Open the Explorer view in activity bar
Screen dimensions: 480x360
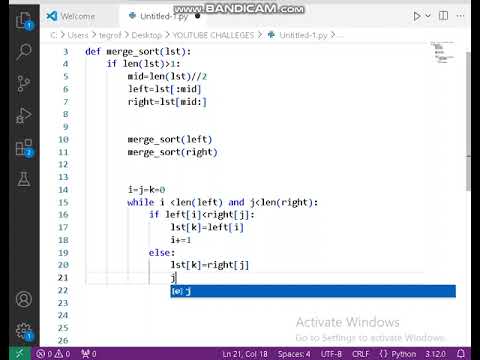pyautogui.click(x=24, y=21)
